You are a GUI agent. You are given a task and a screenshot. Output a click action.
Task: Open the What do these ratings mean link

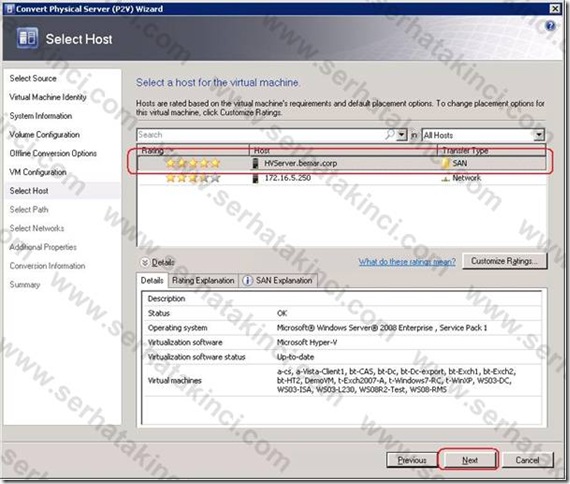(x=407, y=262)
